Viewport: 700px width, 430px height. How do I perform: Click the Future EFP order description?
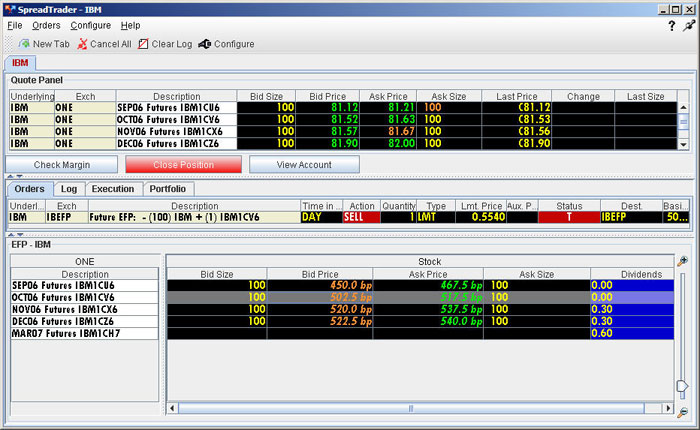coord(195,217)
